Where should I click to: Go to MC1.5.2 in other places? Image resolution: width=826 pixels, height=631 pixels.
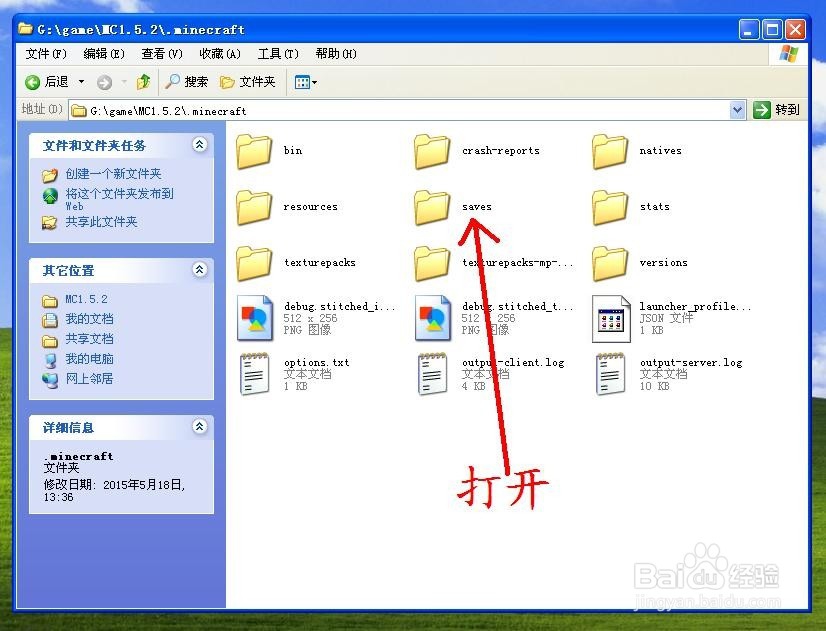(x=86, y=299)
